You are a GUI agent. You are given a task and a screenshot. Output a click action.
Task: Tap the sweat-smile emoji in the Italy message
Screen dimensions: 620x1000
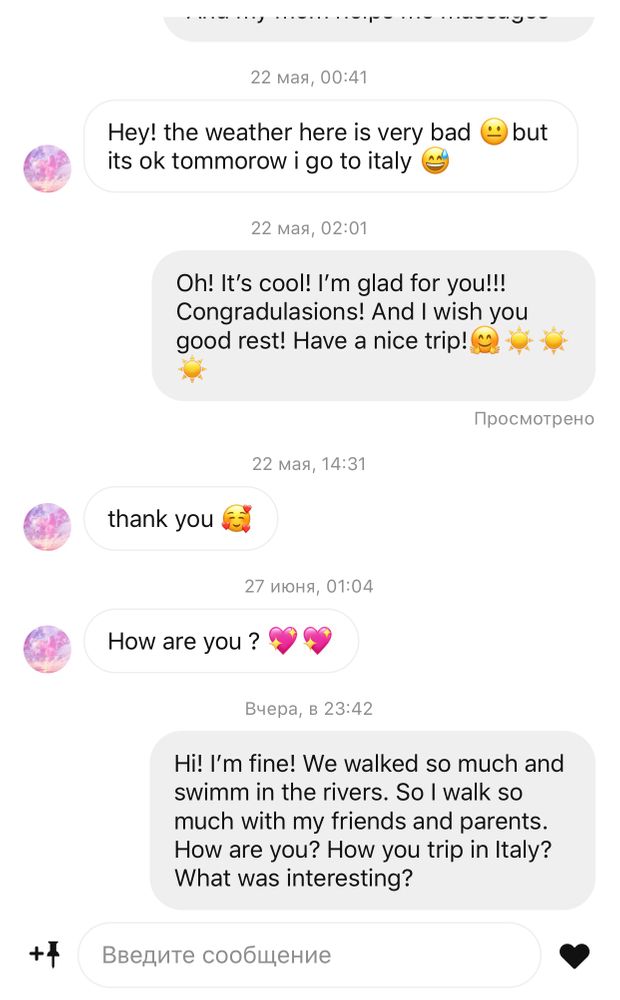coord(435,161)
